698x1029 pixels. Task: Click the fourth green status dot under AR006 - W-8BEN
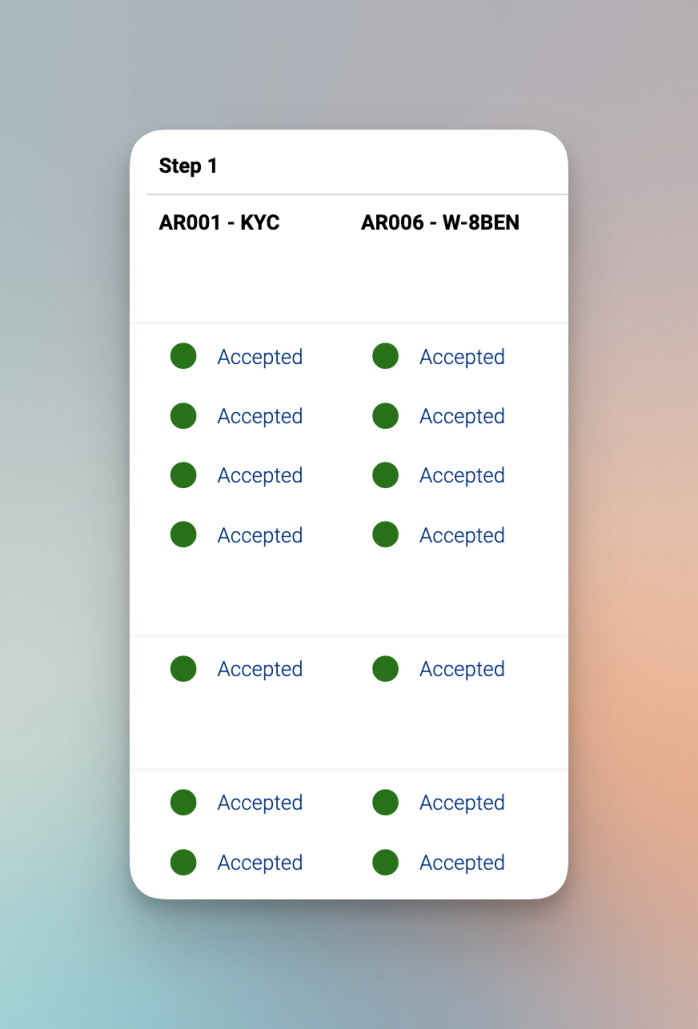(x=385, y=534)
